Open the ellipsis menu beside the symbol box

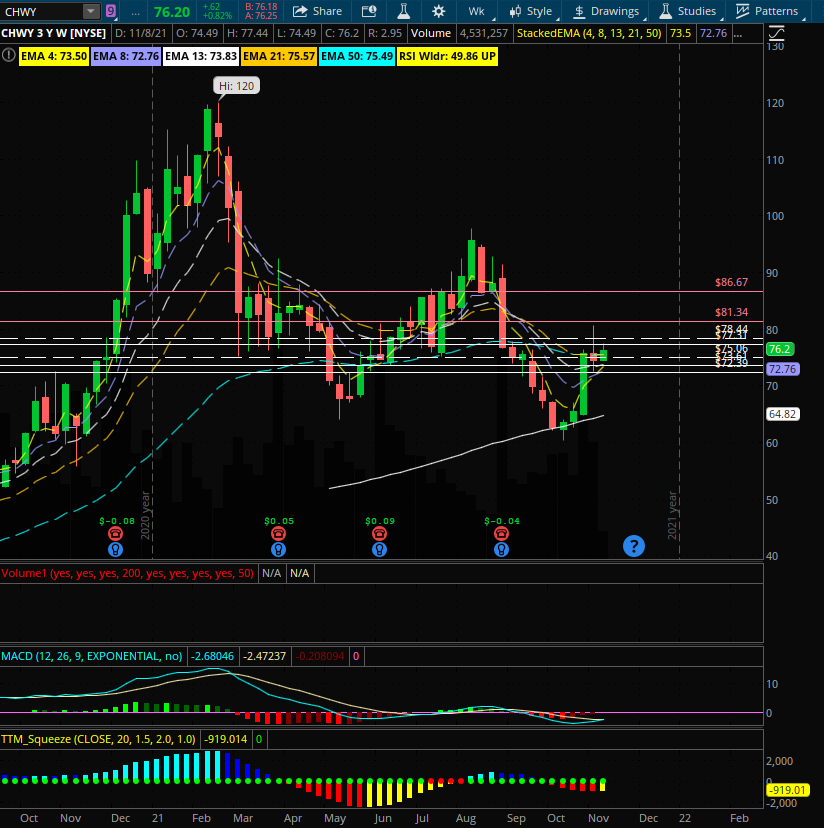pyautogui.click(x=135, y=12)
